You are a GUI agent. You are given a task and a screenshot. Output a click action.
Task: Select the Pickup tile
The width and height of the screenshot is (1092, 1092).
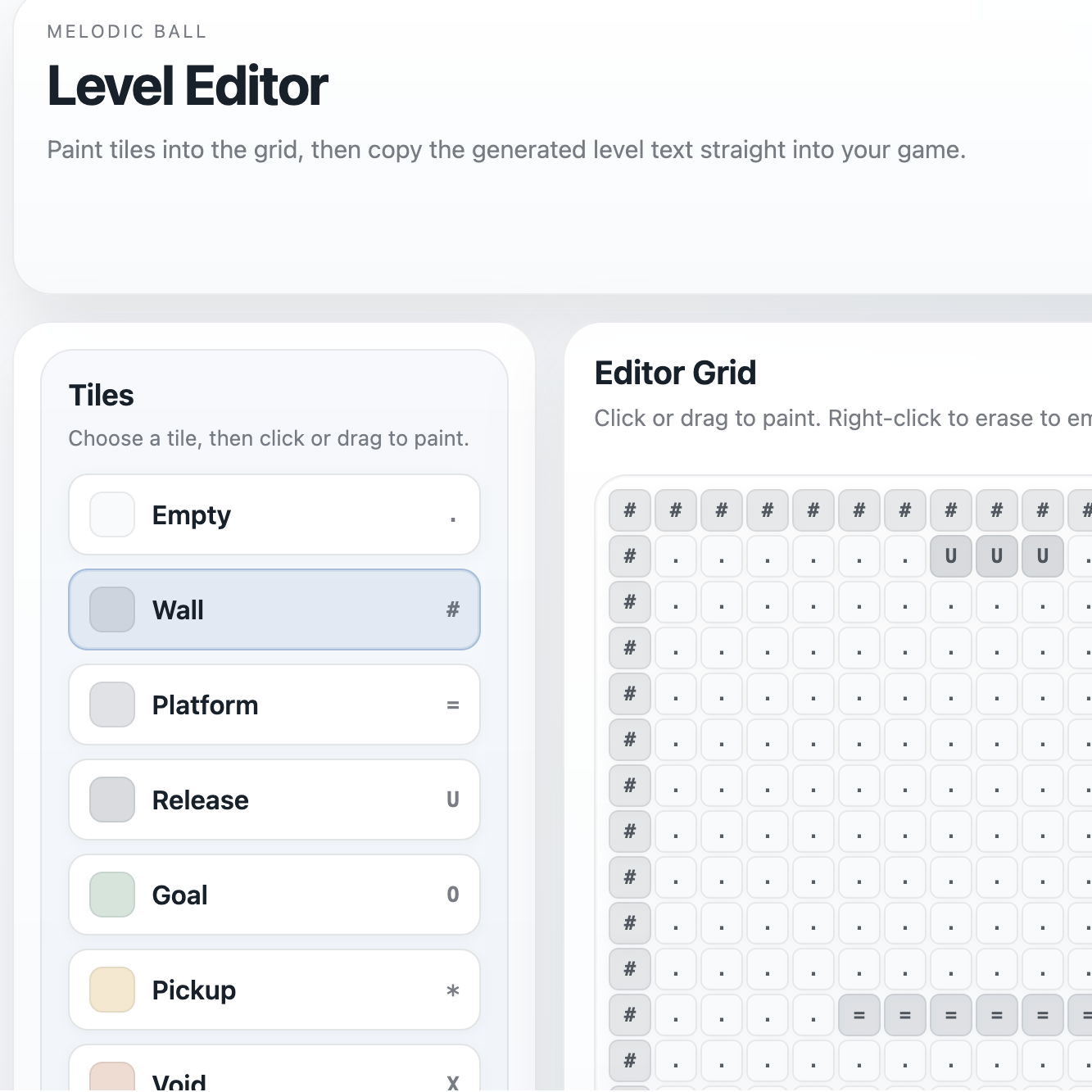pyautogui.click(x=274, y=990)
